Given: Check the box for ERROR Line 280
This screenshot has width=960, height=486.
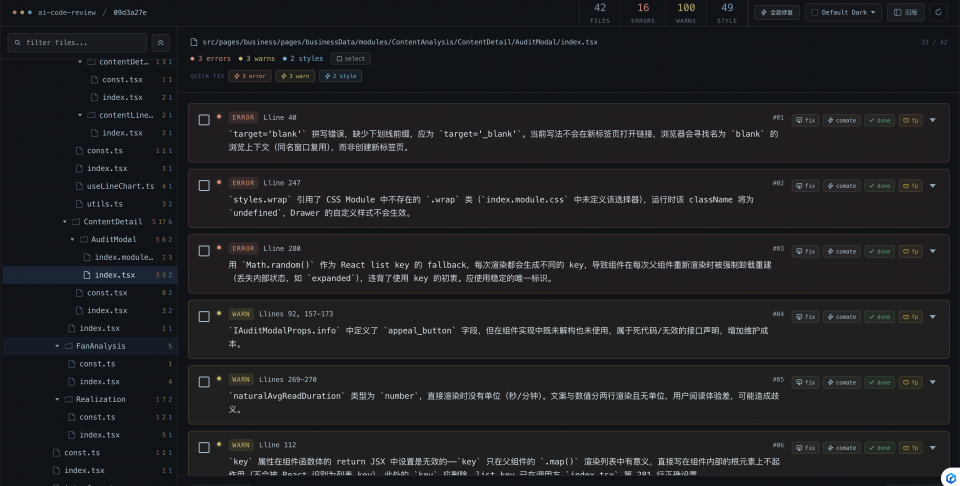Looking at the screenshot, I should (x=204, y=251).
